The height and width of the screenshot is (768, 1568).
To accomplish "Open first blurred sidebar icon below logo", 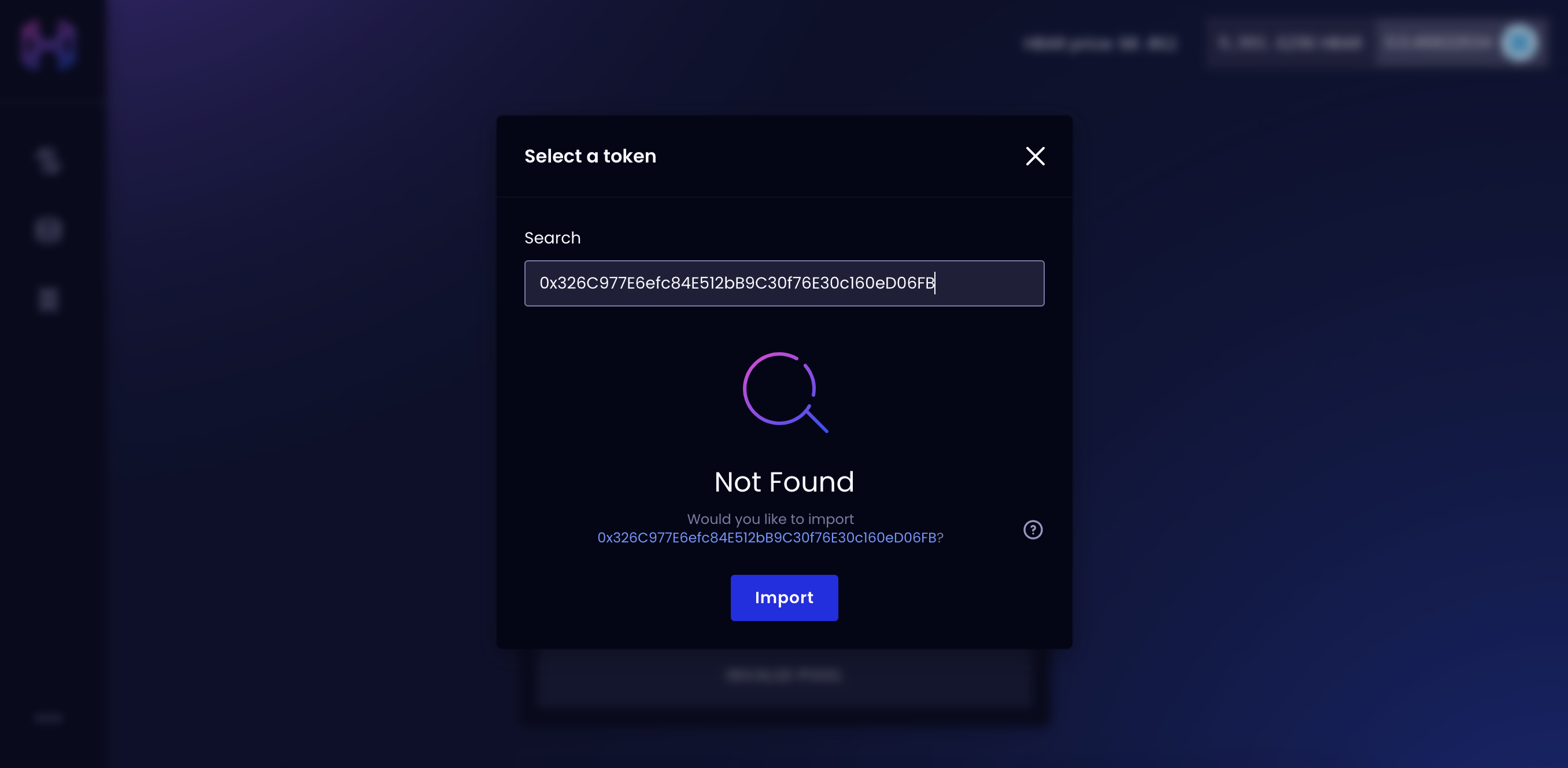I will tap(48, 161).
